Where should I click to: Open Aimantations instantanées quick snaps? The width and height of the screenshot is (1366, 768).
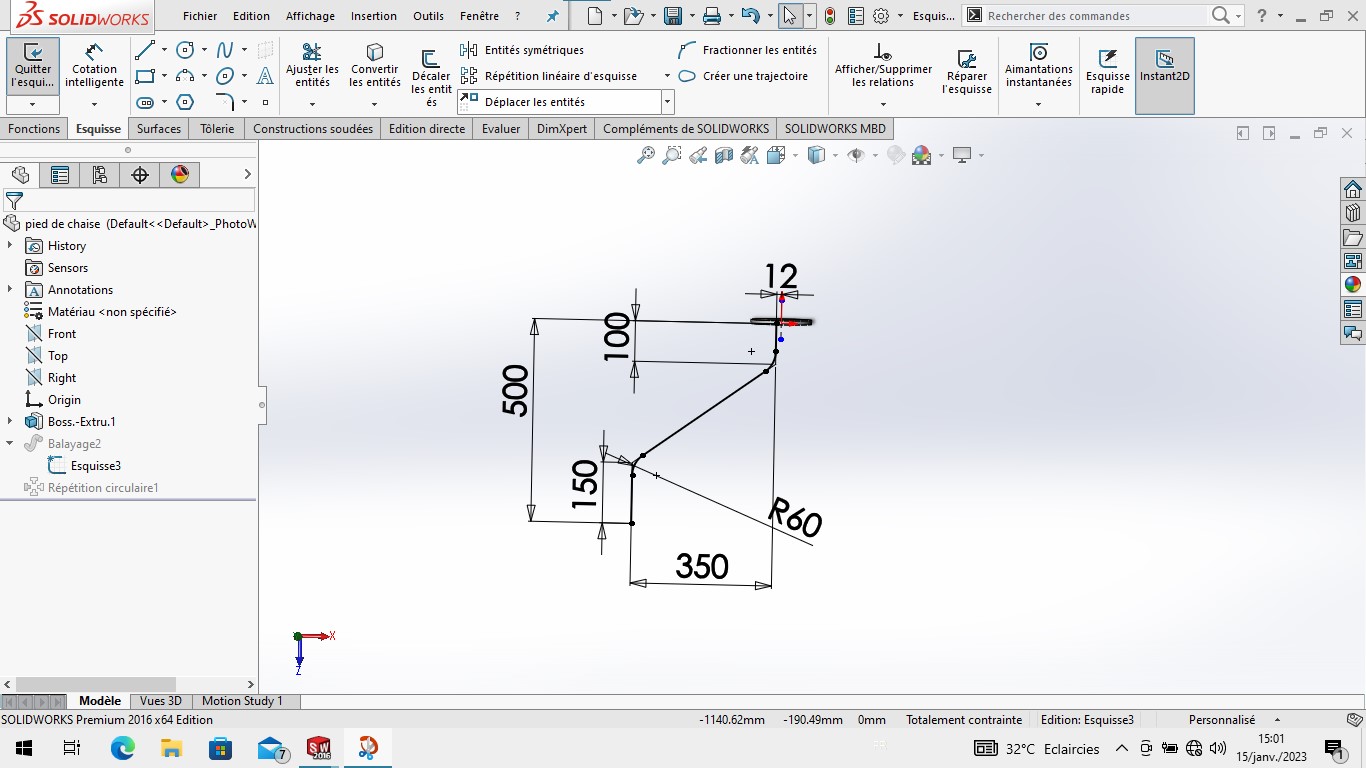click(1039, 66)
